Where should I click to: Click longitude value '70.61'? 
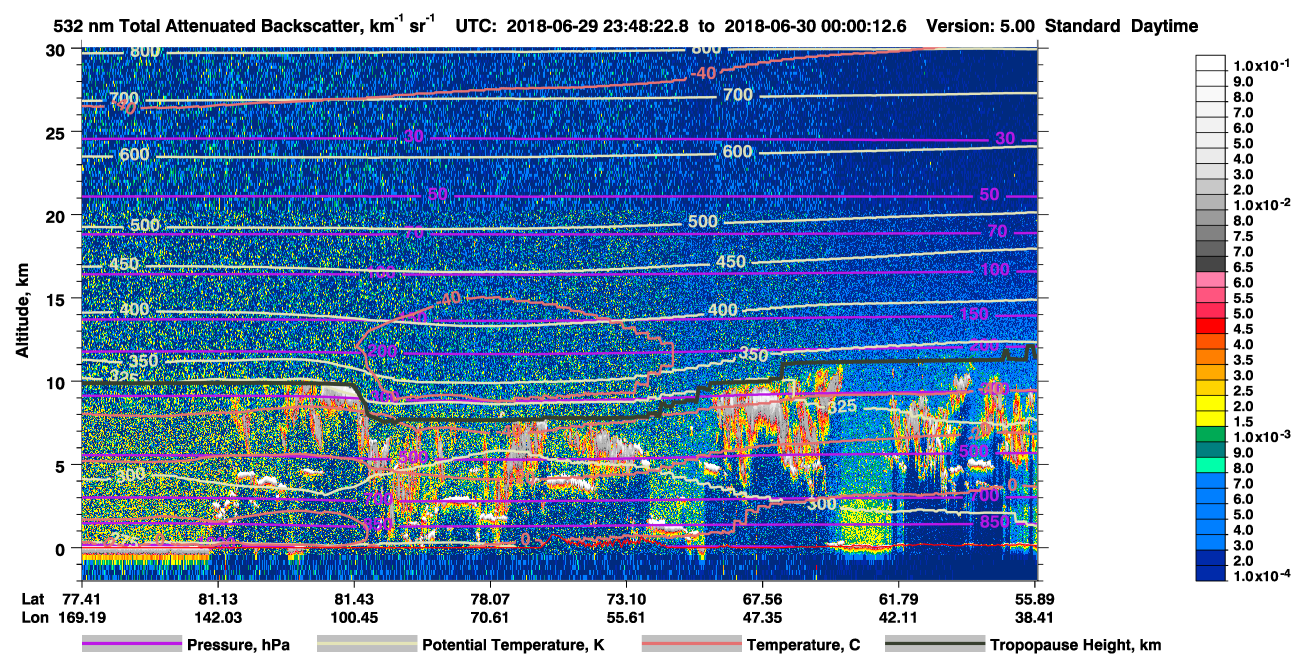pyautogui.click(x=490, y=617)
